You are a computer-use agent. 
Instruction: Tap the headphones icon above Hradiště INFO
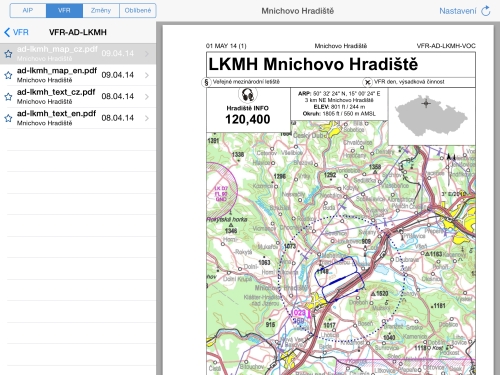coord(248,95)
